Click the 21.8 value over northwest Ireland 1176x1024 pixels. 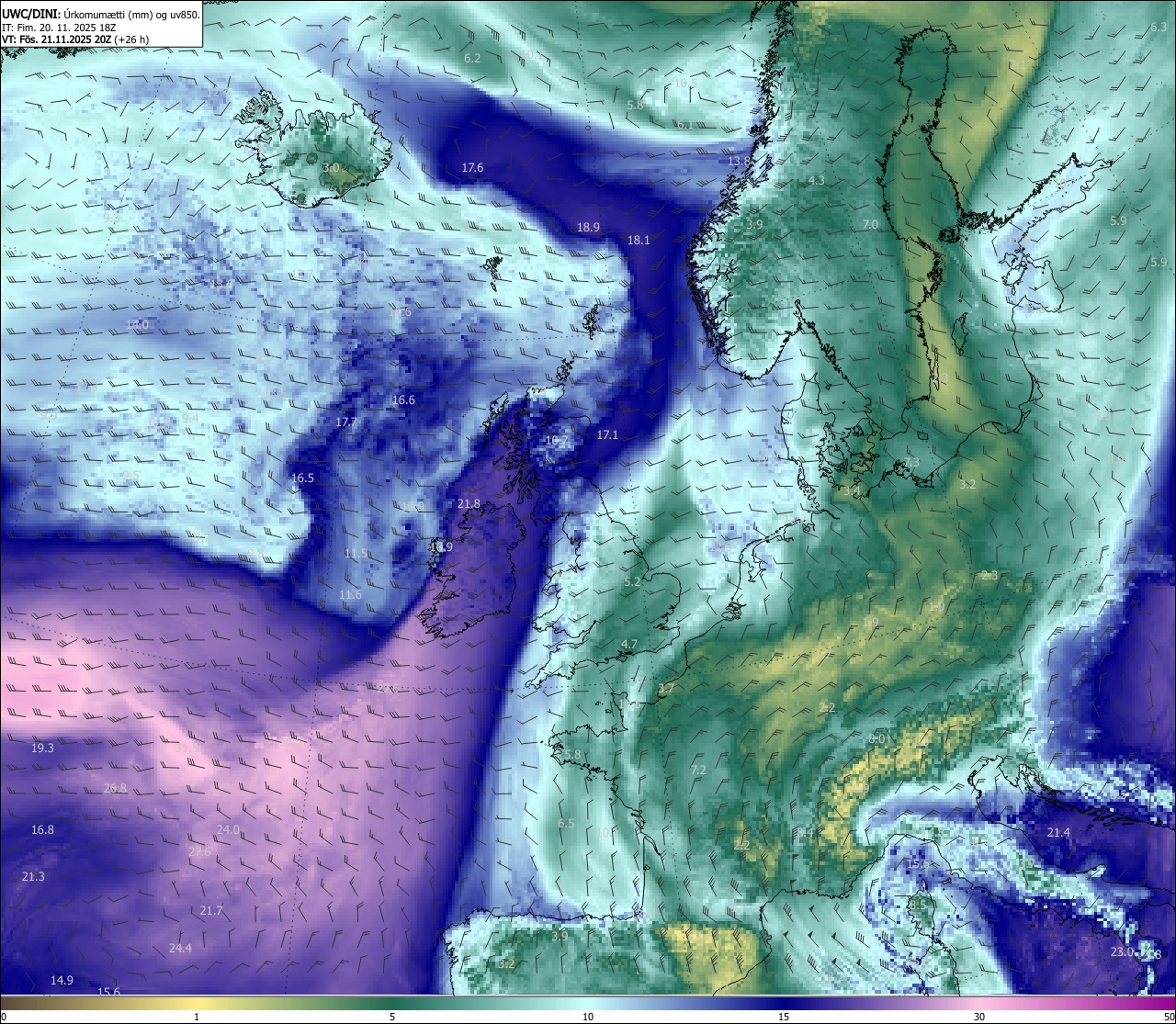(x=469, y=504)
